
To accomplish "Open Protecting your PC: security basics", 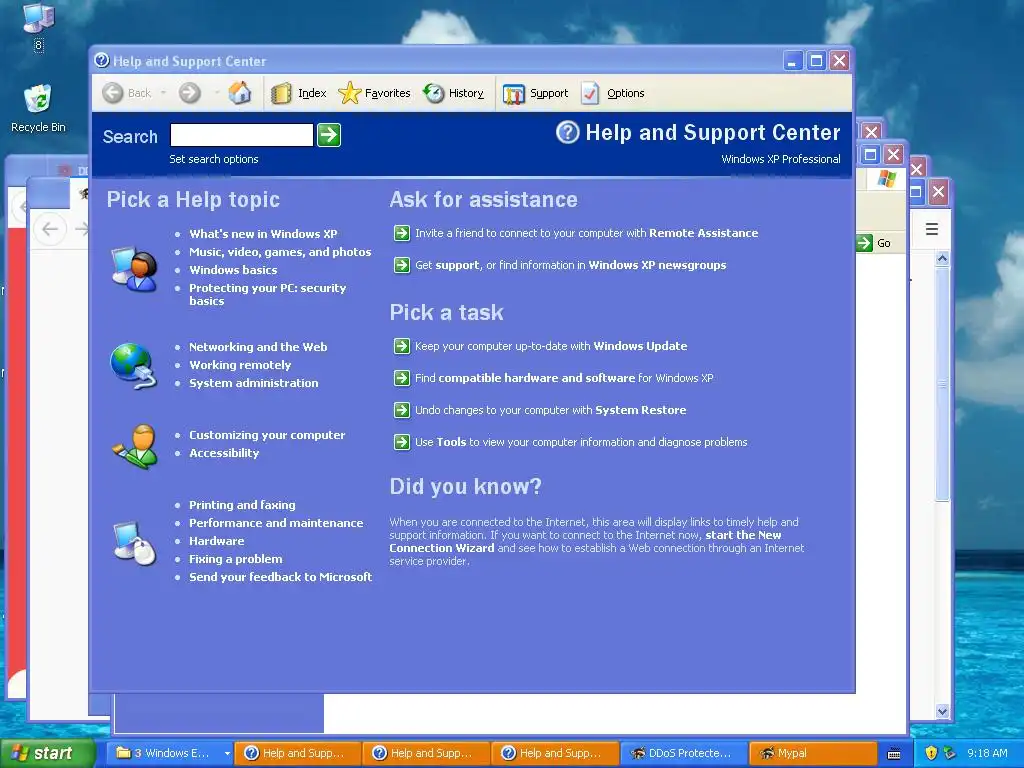I will pyautogui.click(x=267, y=295).
